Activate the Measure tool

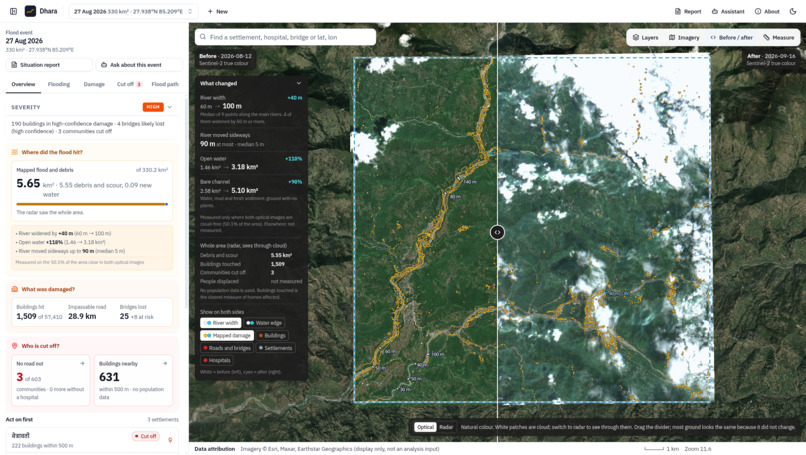(x=779, y=38)
